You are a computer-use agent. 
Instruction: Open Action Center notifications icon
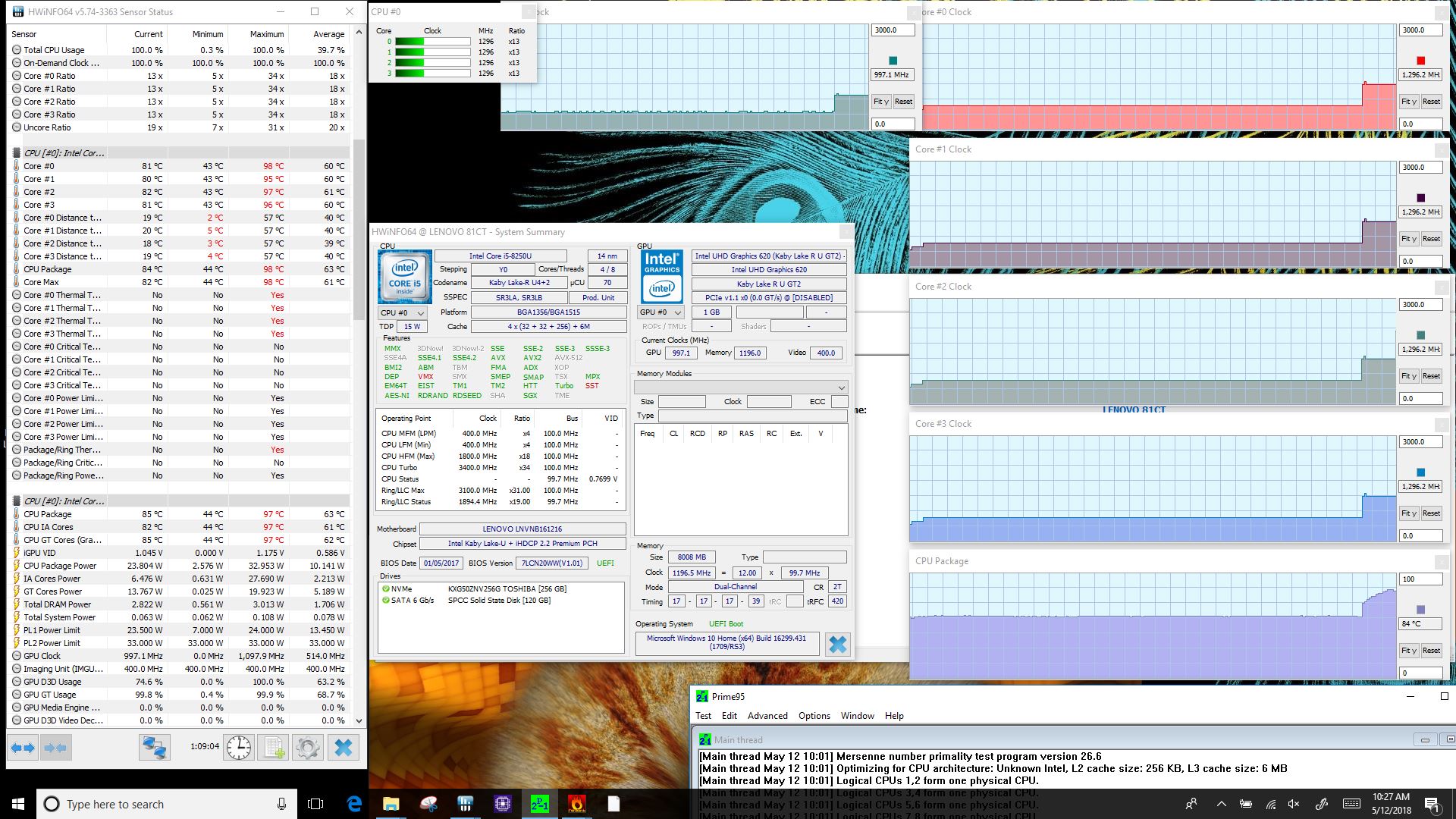[x=1432, y=804]
